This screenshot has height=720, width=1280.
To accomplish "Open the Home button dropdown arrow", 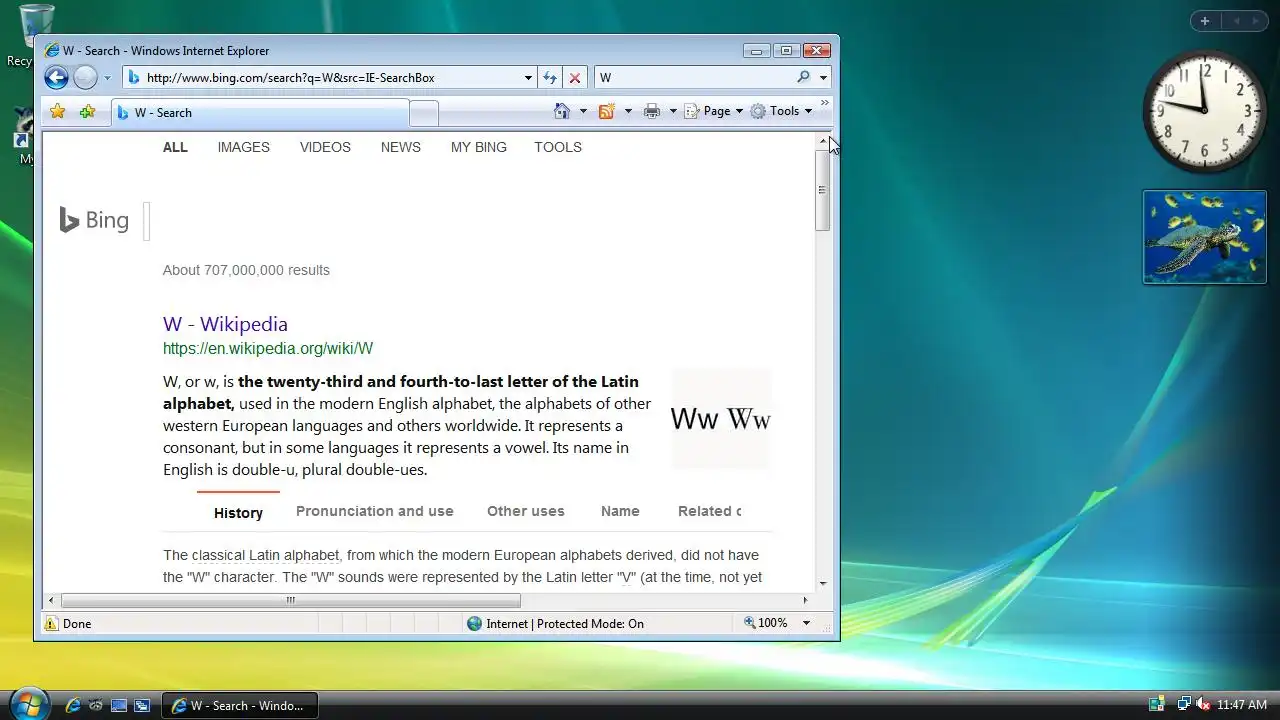I will coord(583,111).
